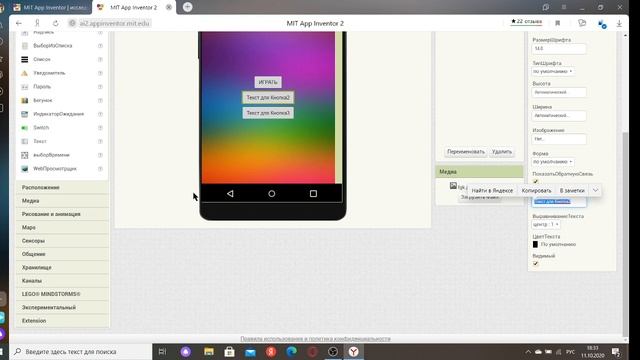Select Текст для Кнопка3 button in preview
This screenshot has width=640, height=360.
coord(268,113)
